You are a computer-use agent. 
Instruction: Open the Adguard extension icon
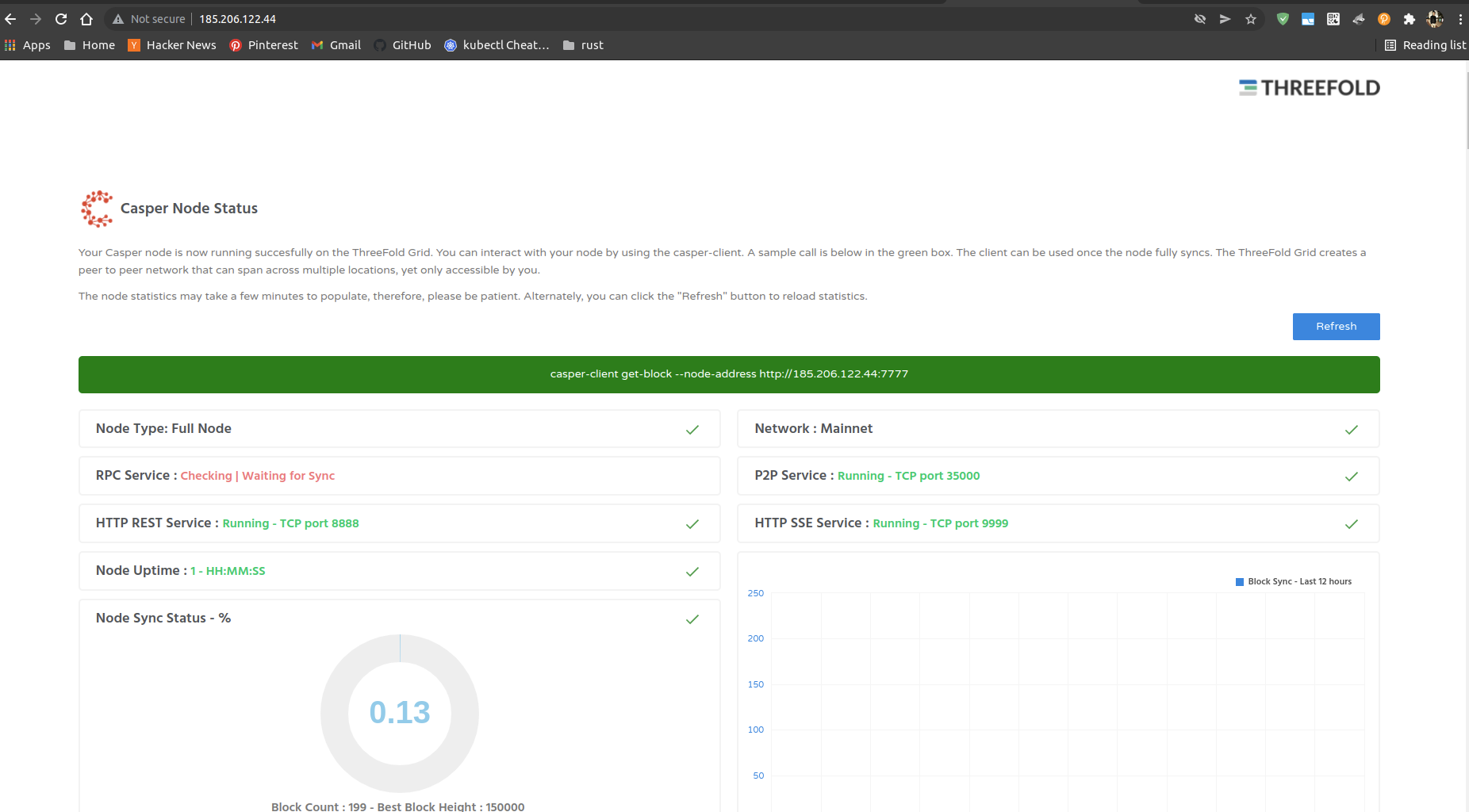click(x=1283, y=18)
